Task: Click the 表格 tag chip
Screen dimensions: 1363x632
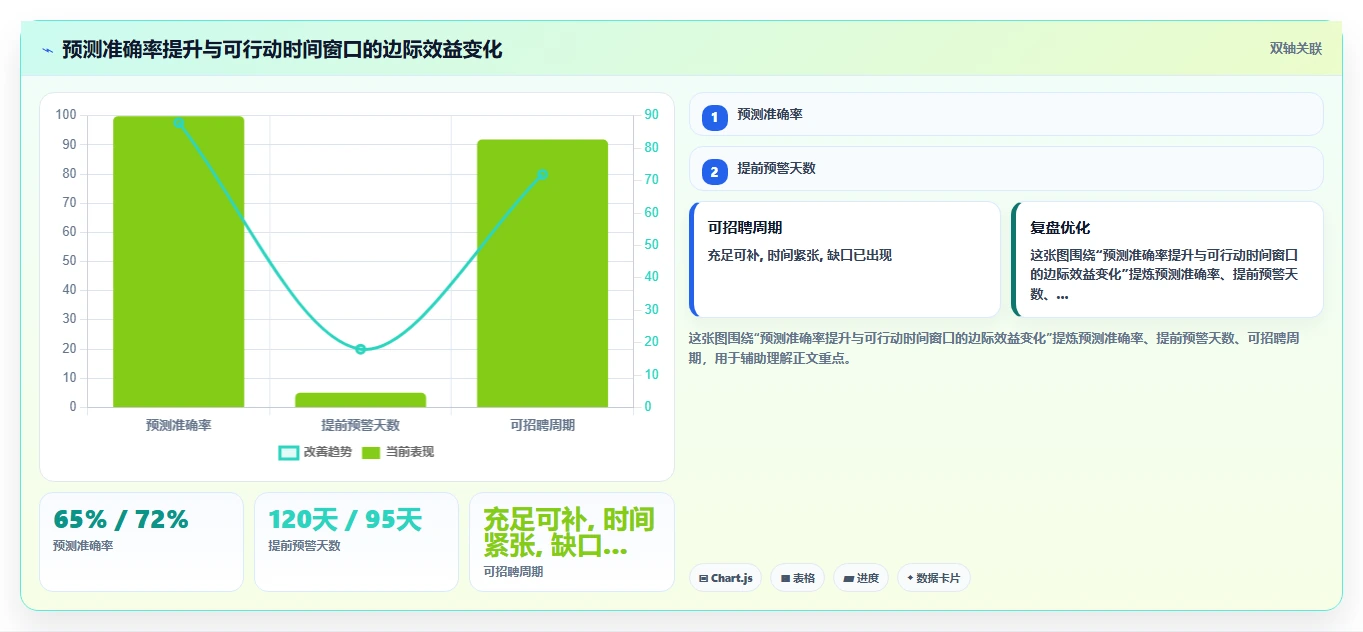Action: tap(797, 578)
